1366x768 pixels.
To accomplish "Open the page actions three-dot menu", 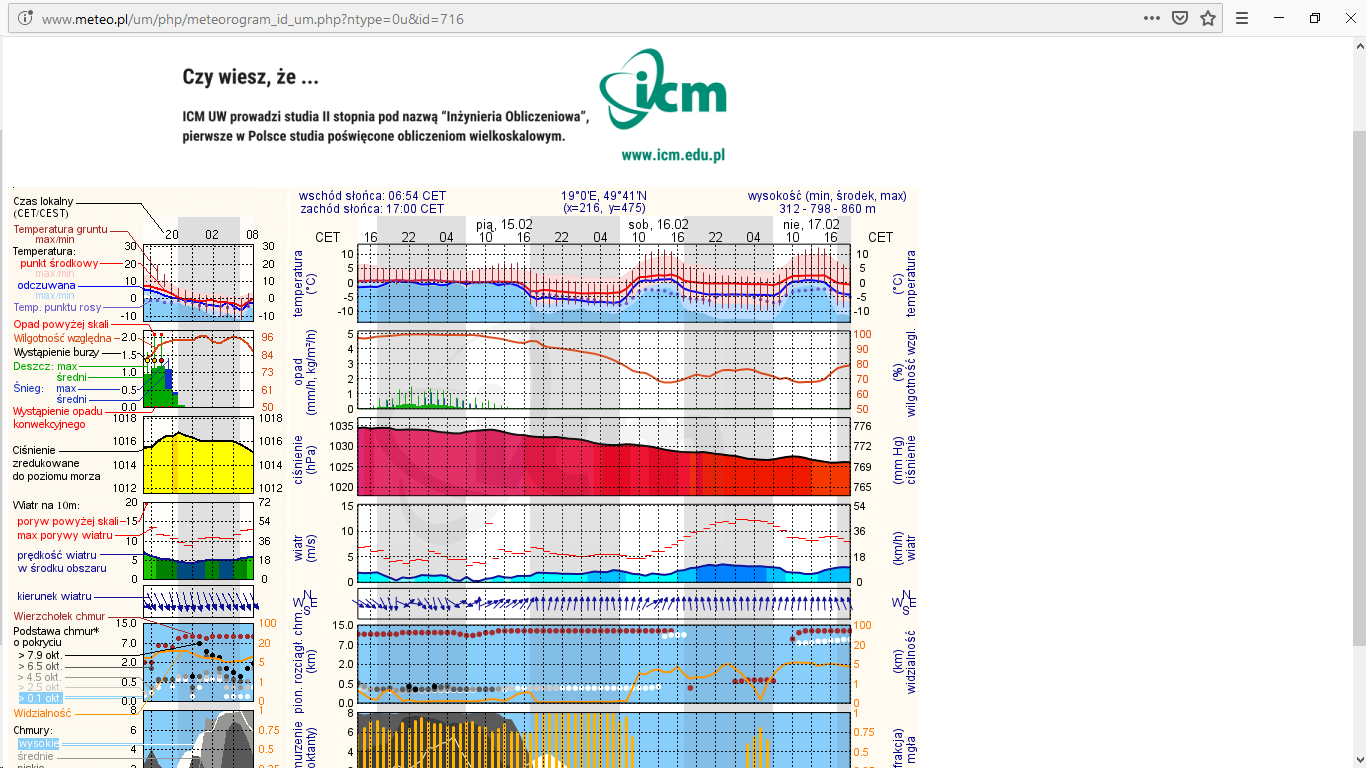I will click(1152, 18).
